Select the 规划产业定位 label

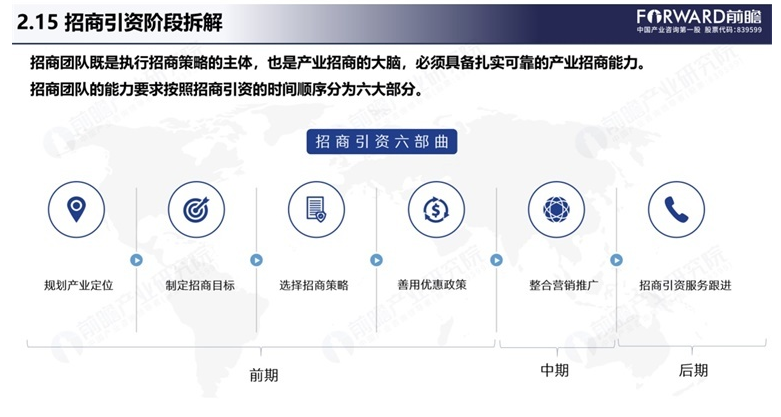click(x=77, y=285)
